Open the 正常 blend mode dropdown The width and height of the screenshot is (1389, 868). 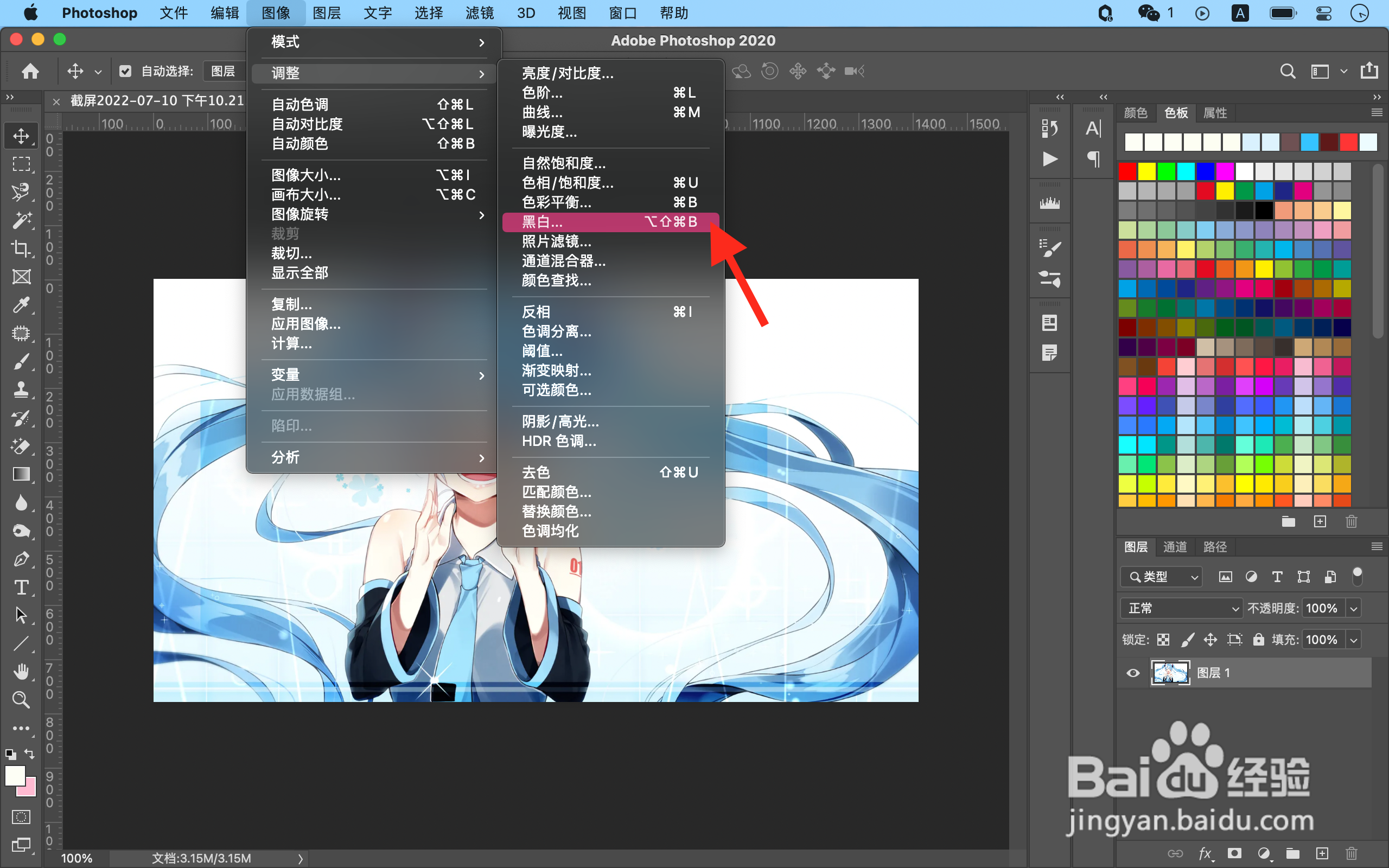click(1182, 609)
